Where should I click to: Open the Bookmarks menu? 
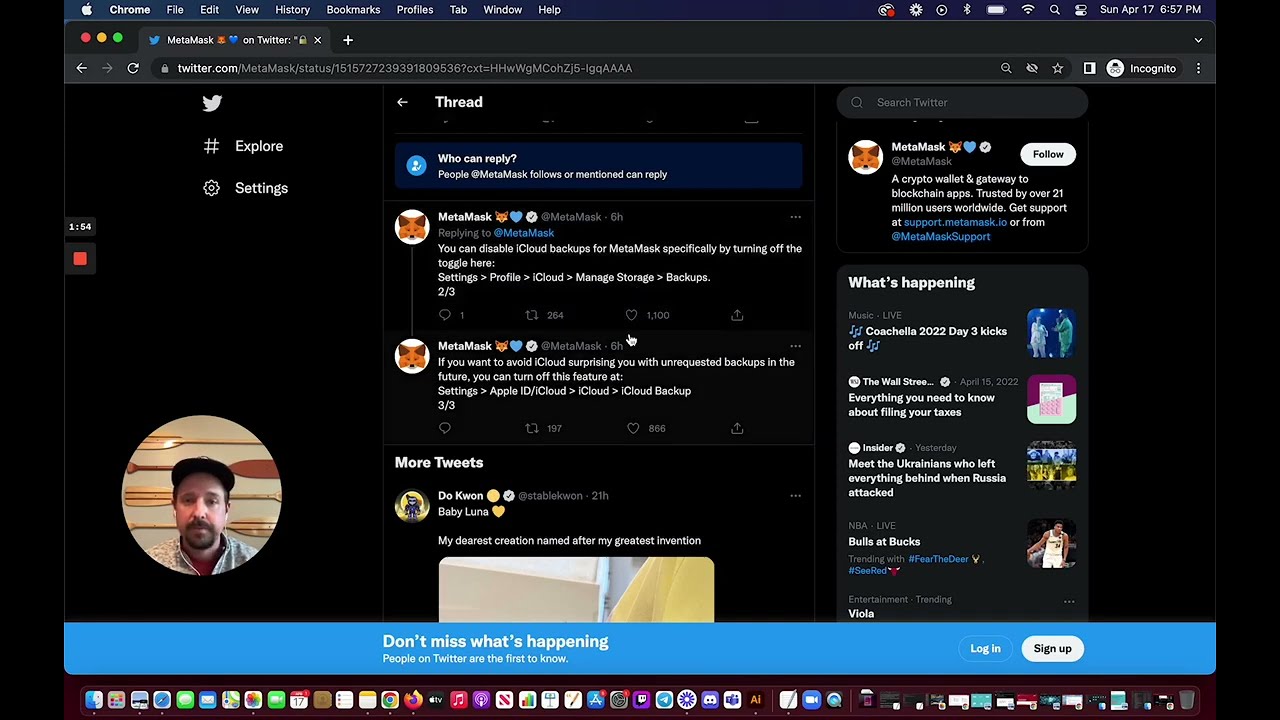point(353,10)
